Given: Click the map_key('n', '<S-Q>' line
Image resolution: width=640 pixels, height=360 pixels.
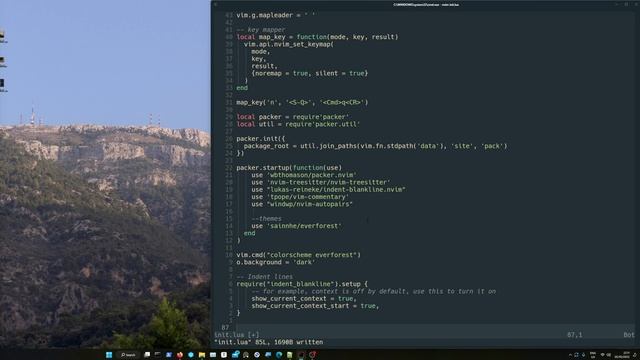Looking at the screenshot, I should click(302, 102).
